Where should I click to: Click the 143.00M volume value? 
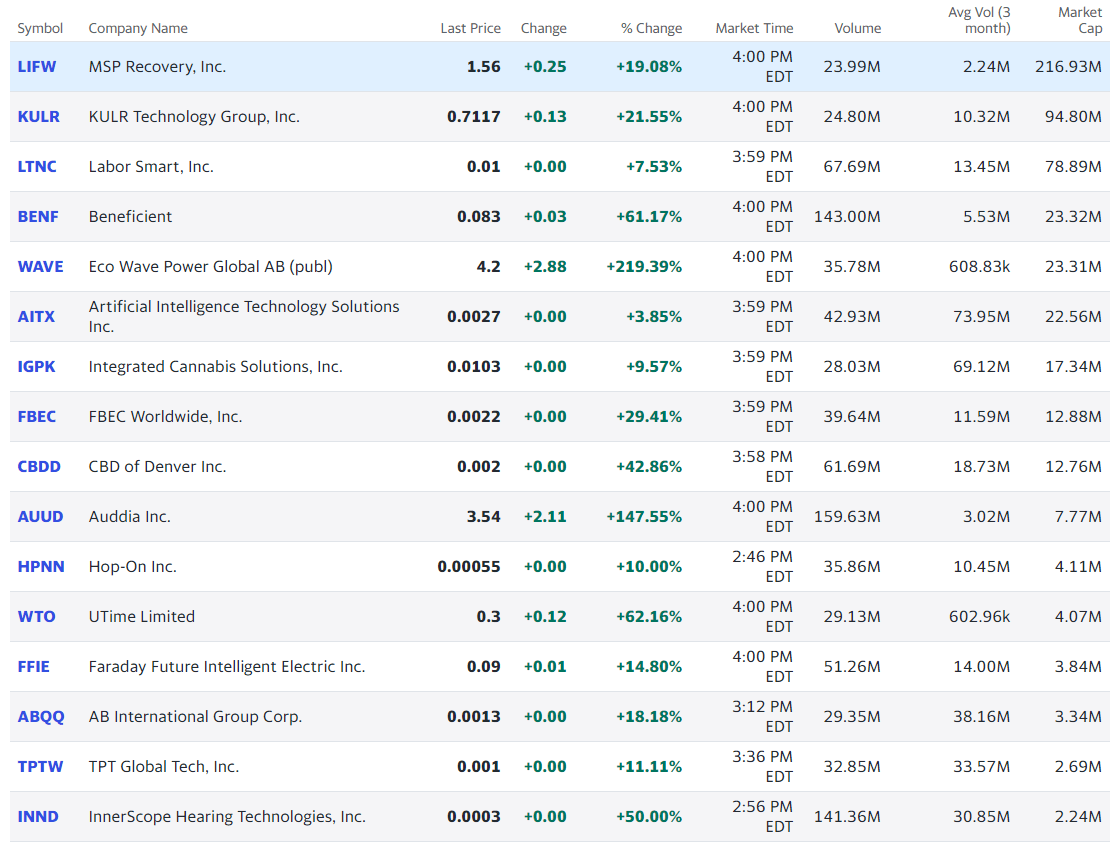(x=847, y=216)
